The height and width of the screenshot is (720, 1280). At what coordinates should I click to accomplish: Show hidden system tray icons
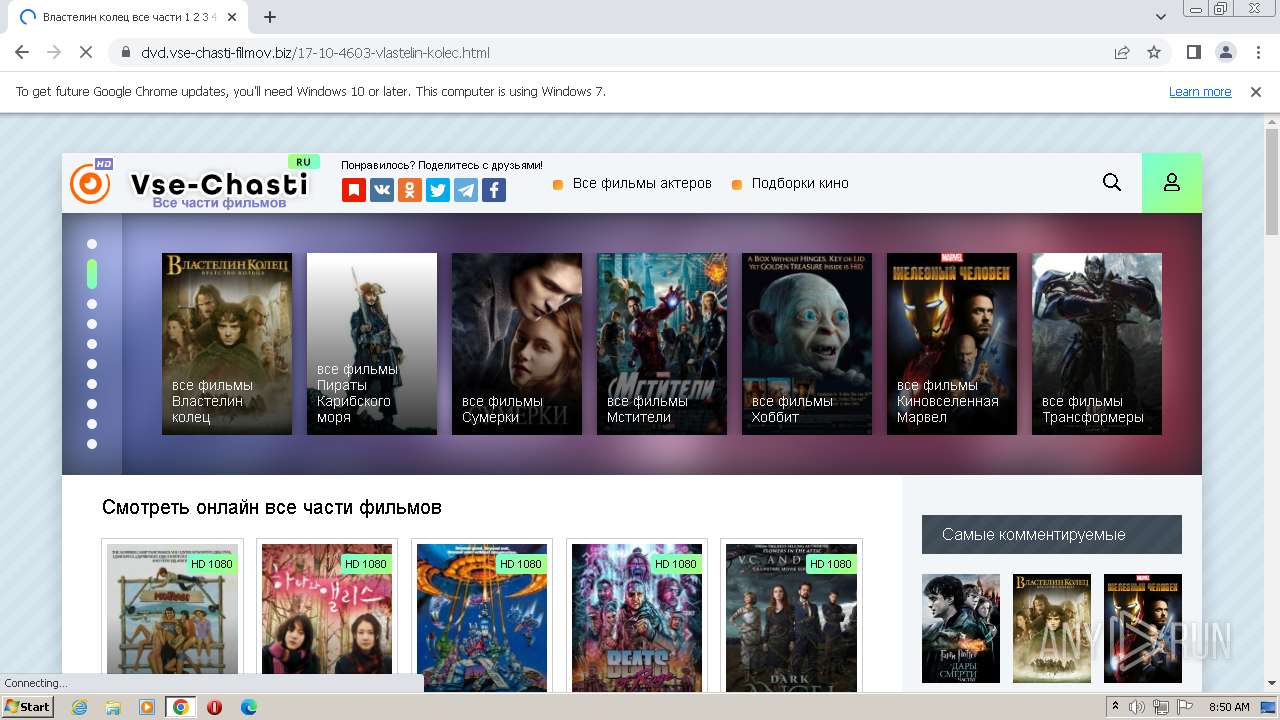click(x=1115, y=707)
